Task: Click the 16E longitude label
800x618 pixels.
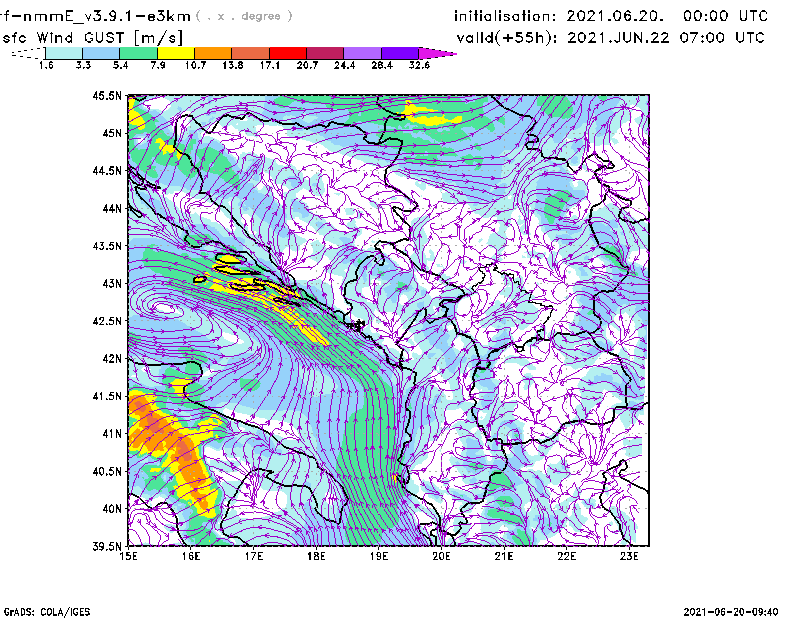Action: click(191, 556)
